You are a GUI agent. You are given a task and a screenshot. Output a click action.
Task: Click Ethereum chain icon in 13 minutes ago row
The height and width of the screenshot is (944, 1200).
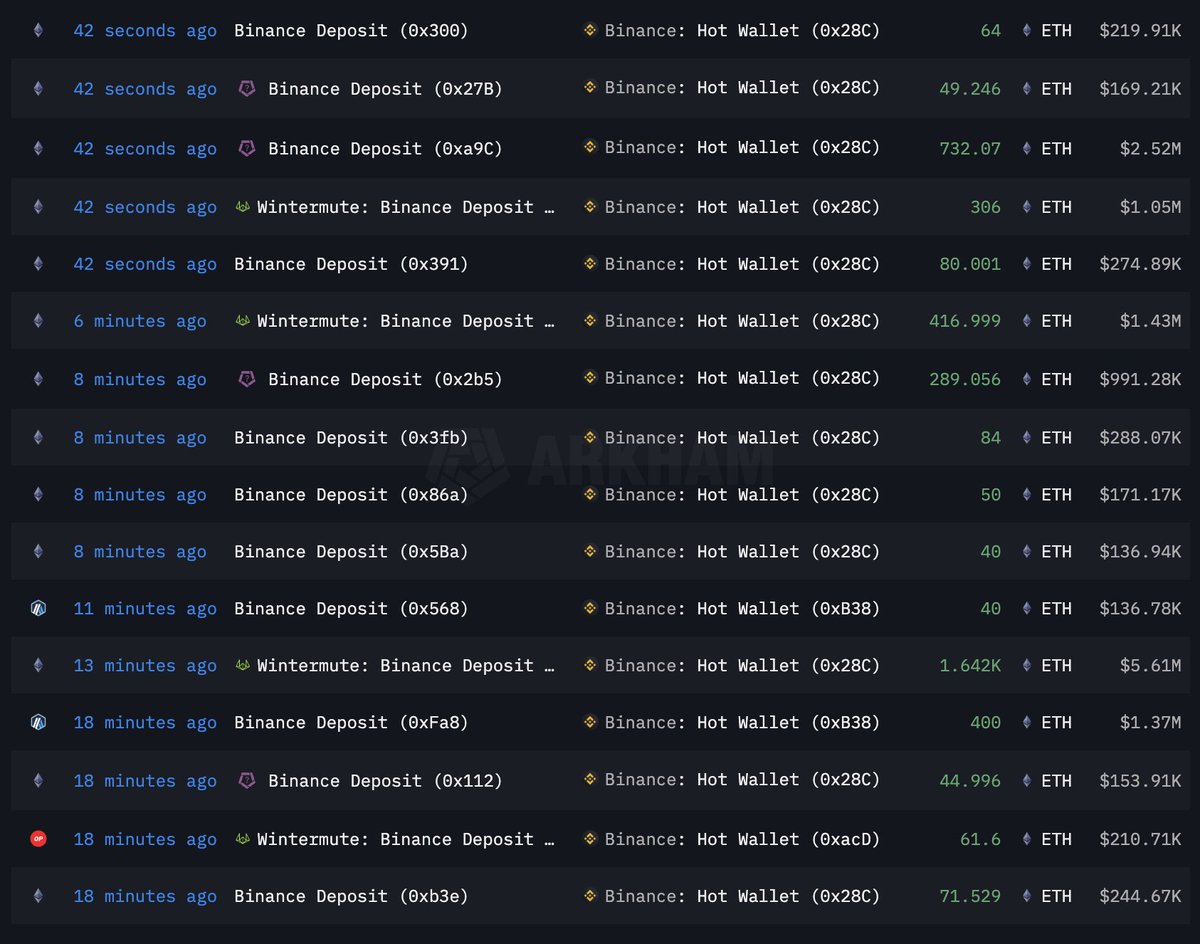[x=38, y=665]
